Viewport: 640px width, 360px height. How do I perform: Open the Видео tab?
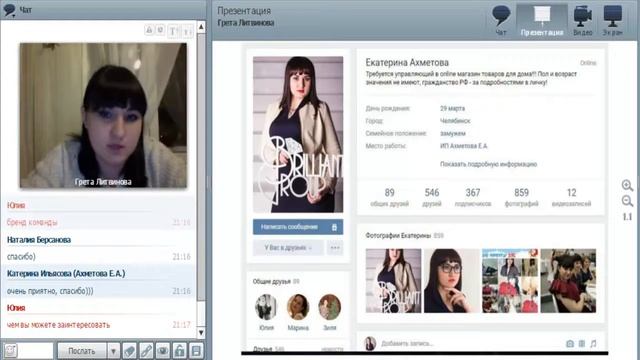point(582,20)
